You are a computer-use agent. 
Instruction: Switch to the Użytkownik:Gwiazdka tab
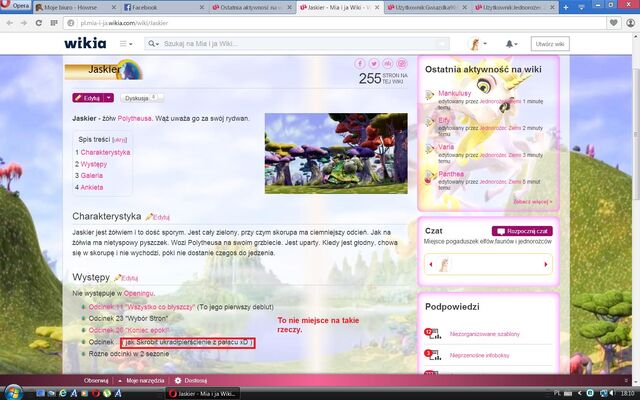click(427, 7)
